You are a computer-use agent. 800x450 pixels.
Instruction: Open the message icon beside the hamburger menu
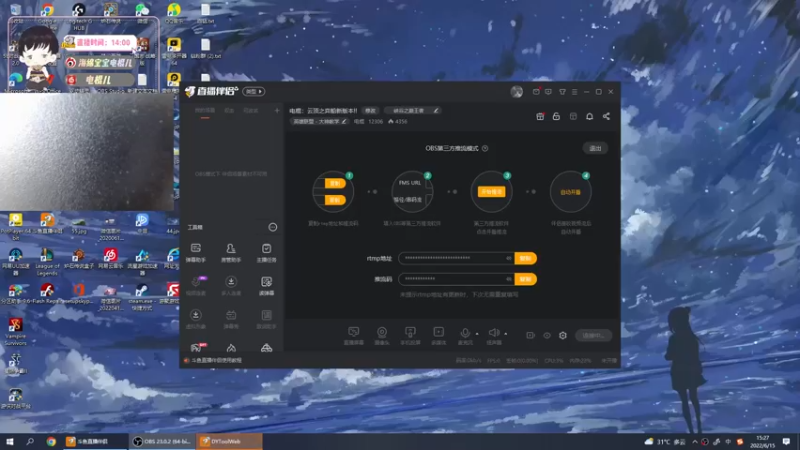[x=548, y=92]
